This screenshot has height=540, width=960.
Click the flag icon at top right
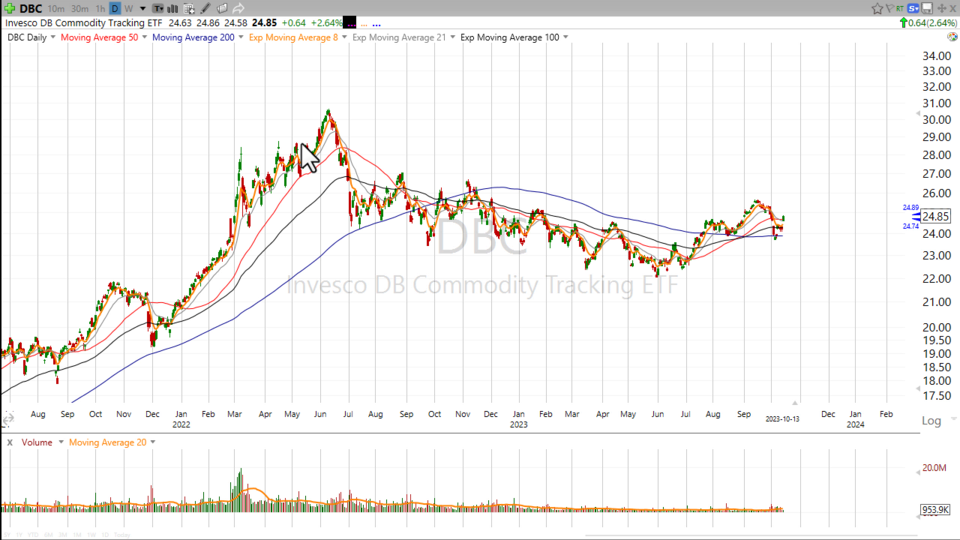tap(890, 9)
